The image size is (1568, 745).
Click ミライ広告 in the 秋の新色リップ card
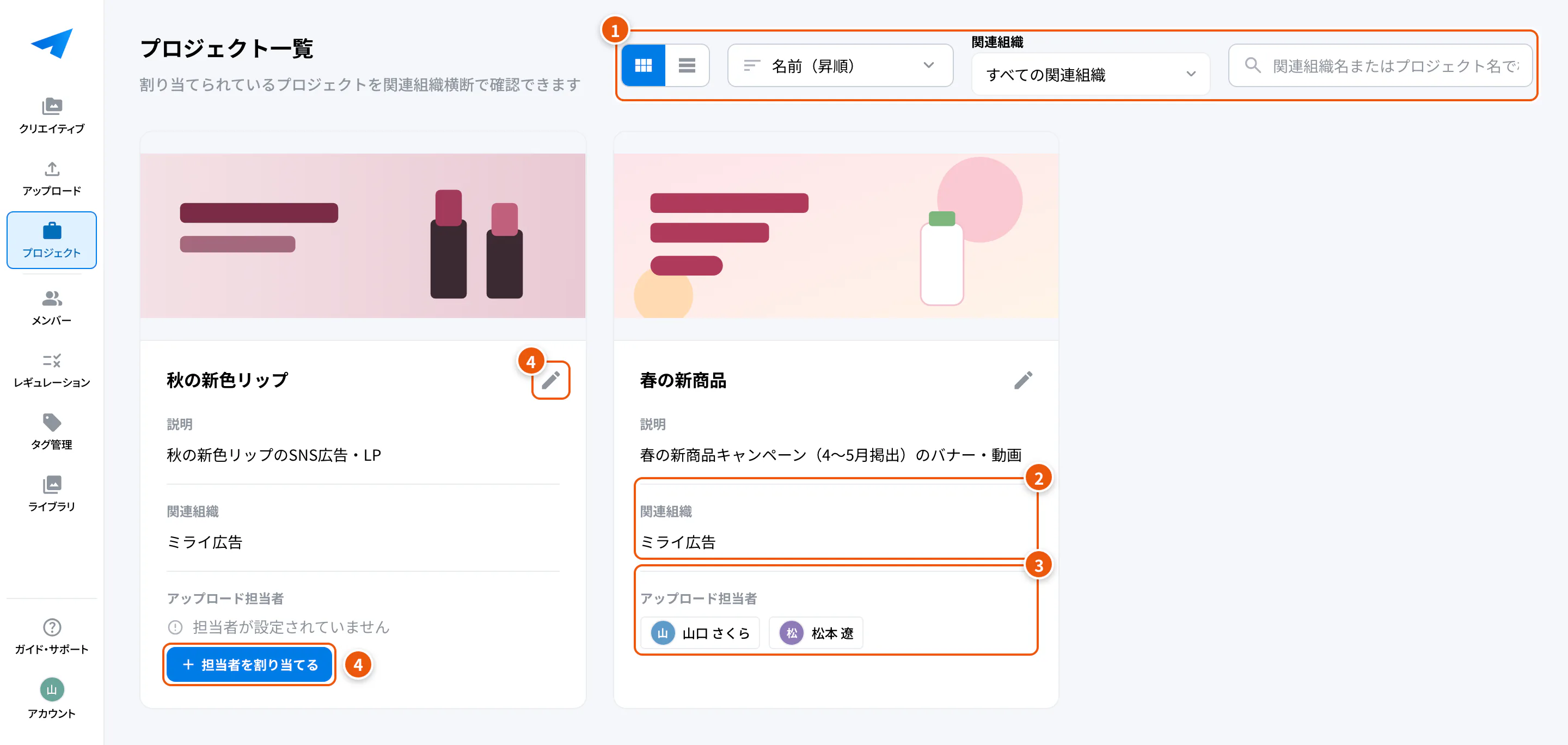tap(205, 542)
